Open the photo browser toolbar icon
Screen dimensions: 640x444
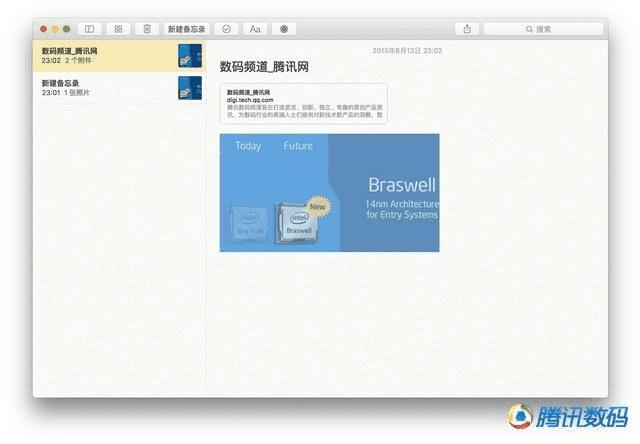point(284,29)
